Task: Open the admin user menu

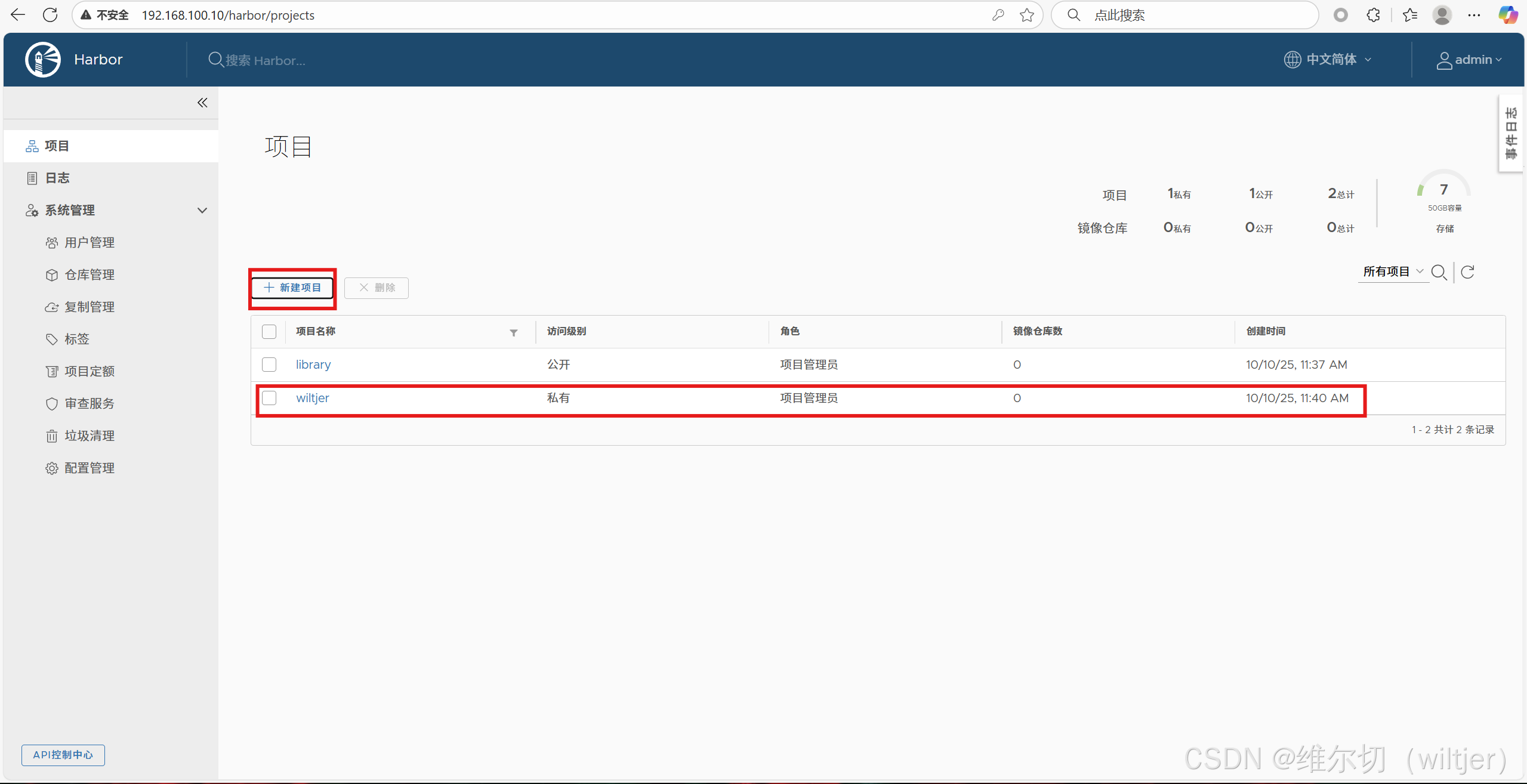Action: [1469, 60]
